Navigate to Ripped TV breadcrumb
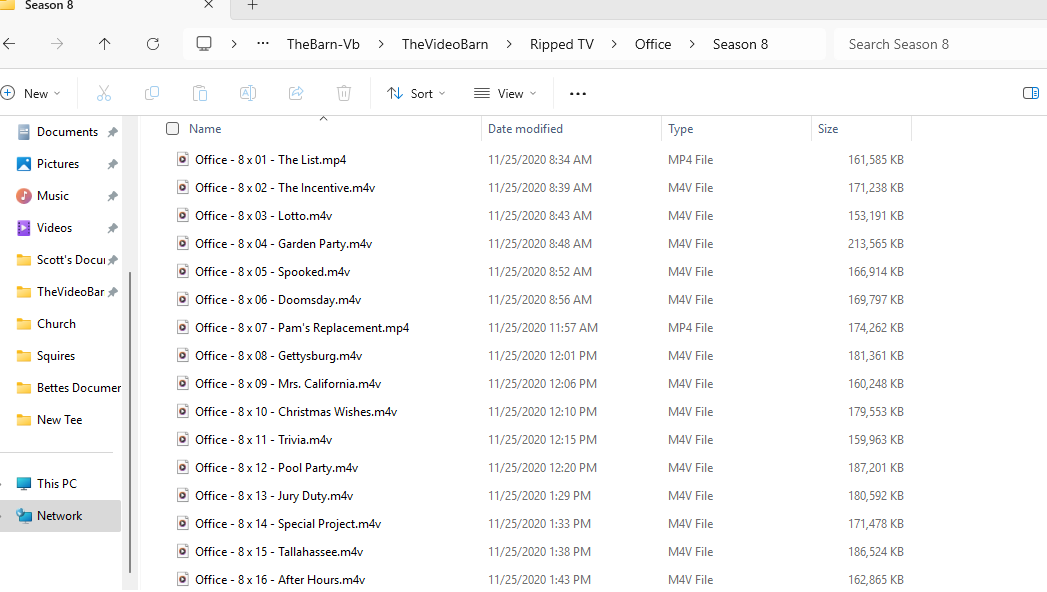The height and width of the screenshot is (592, 1047). tap(562, 44)
